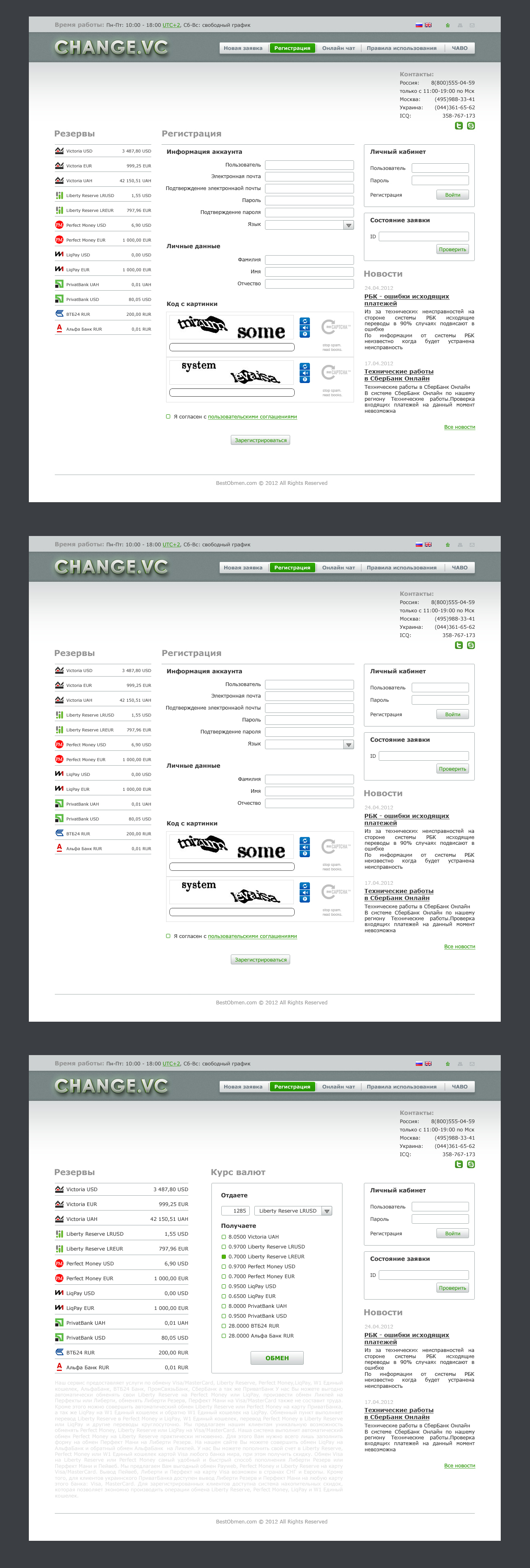Select the 28.0000 ВТБ24 RUR option

point(224,1326)
